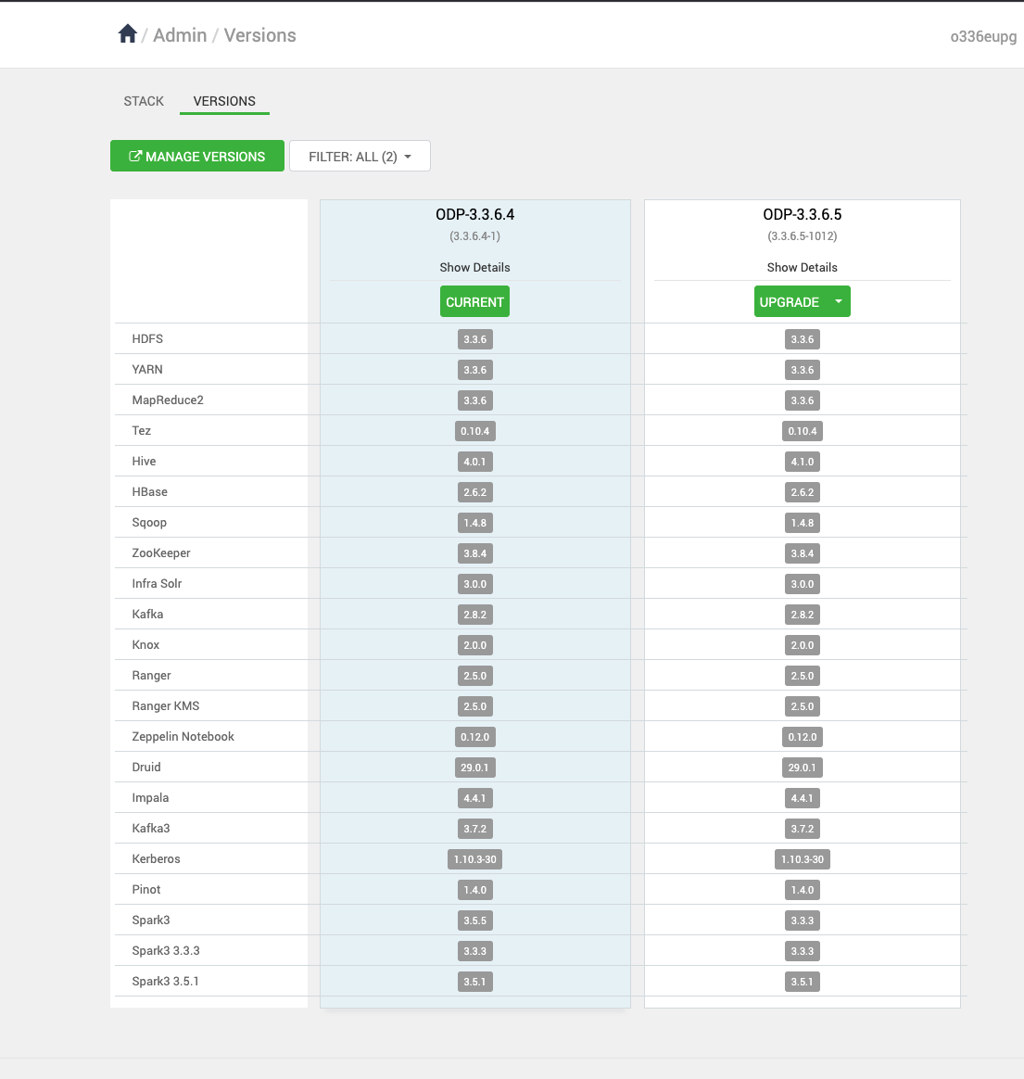Show details for ODP-3.3.6.5
The height and width of the screenshot is (1079, 1024).
[x=802, y=267]
